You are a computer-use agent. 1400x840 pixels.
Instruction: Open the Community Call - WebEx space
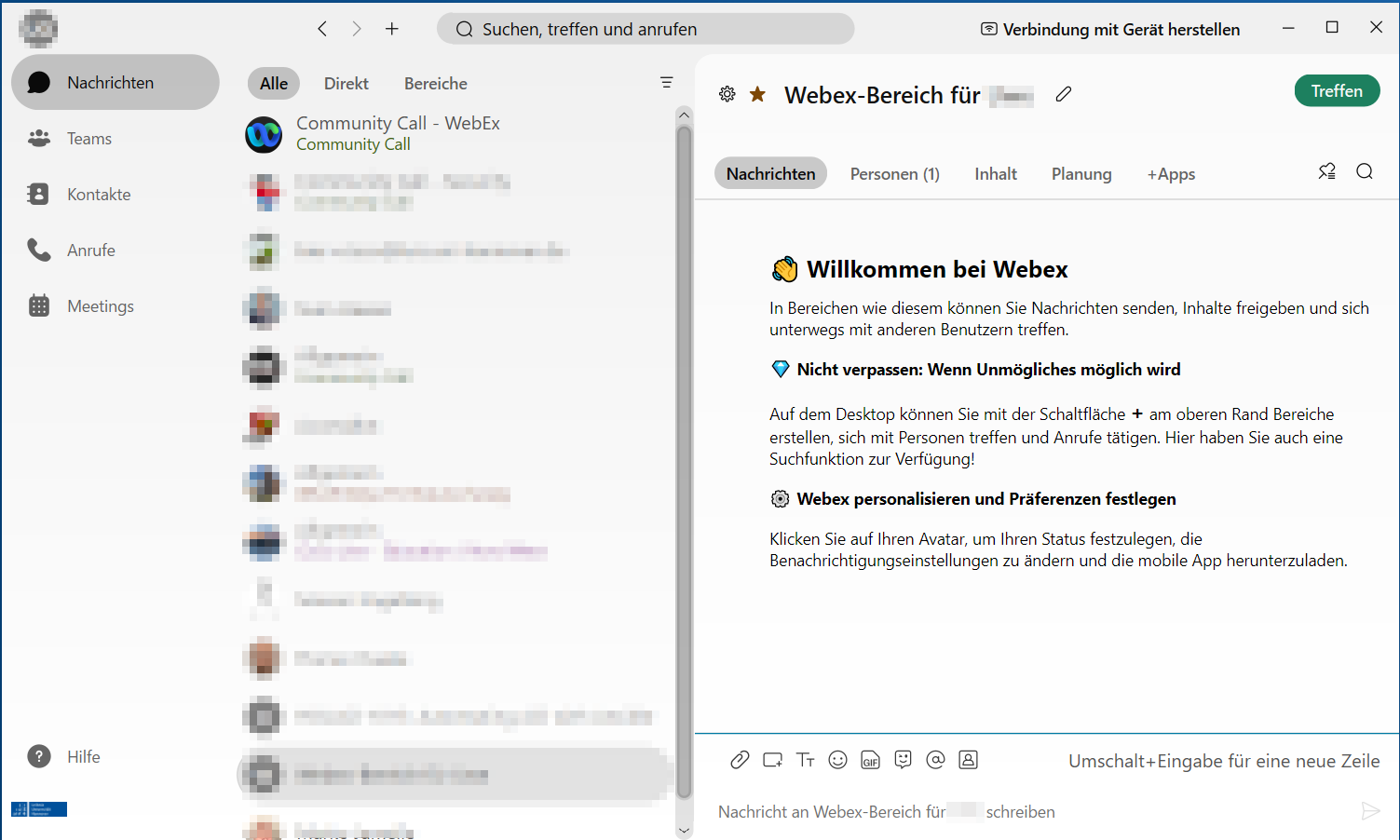[x=456, y=135]
